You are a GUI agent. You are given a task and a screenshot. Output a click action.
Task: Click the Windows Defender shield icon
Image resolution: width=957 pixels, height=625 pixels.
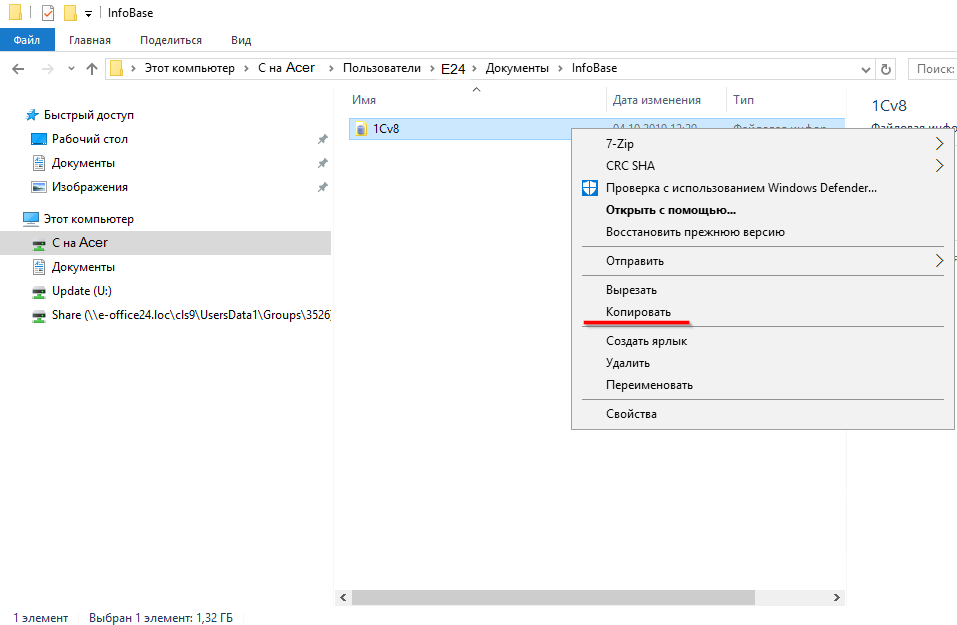[590, 188]
